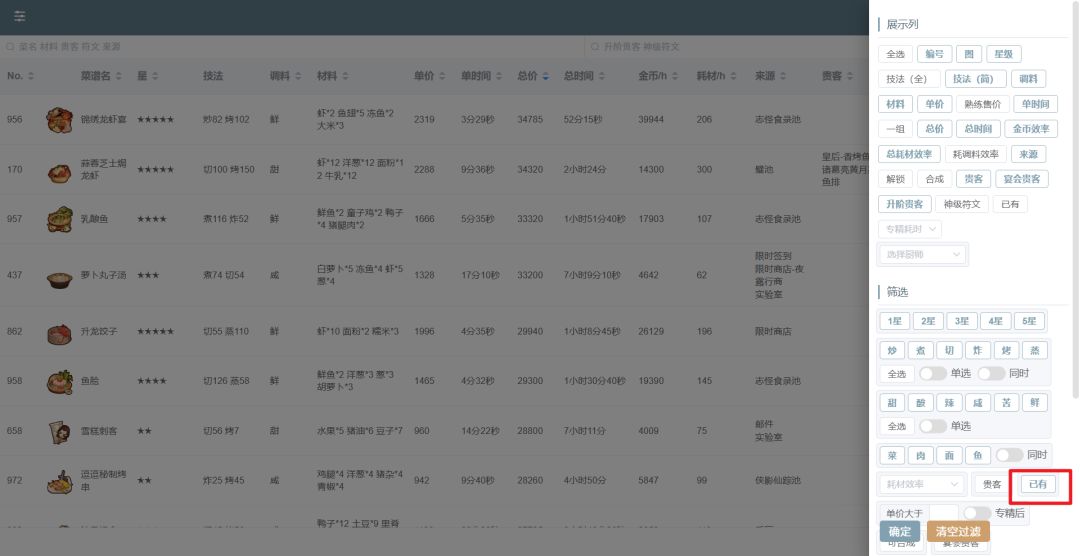The height and width of the screenshot is (556, 1080).
Task: Toggle 同时 switch beside 菜肉面鱼 chips
Action: point(1009,455)
